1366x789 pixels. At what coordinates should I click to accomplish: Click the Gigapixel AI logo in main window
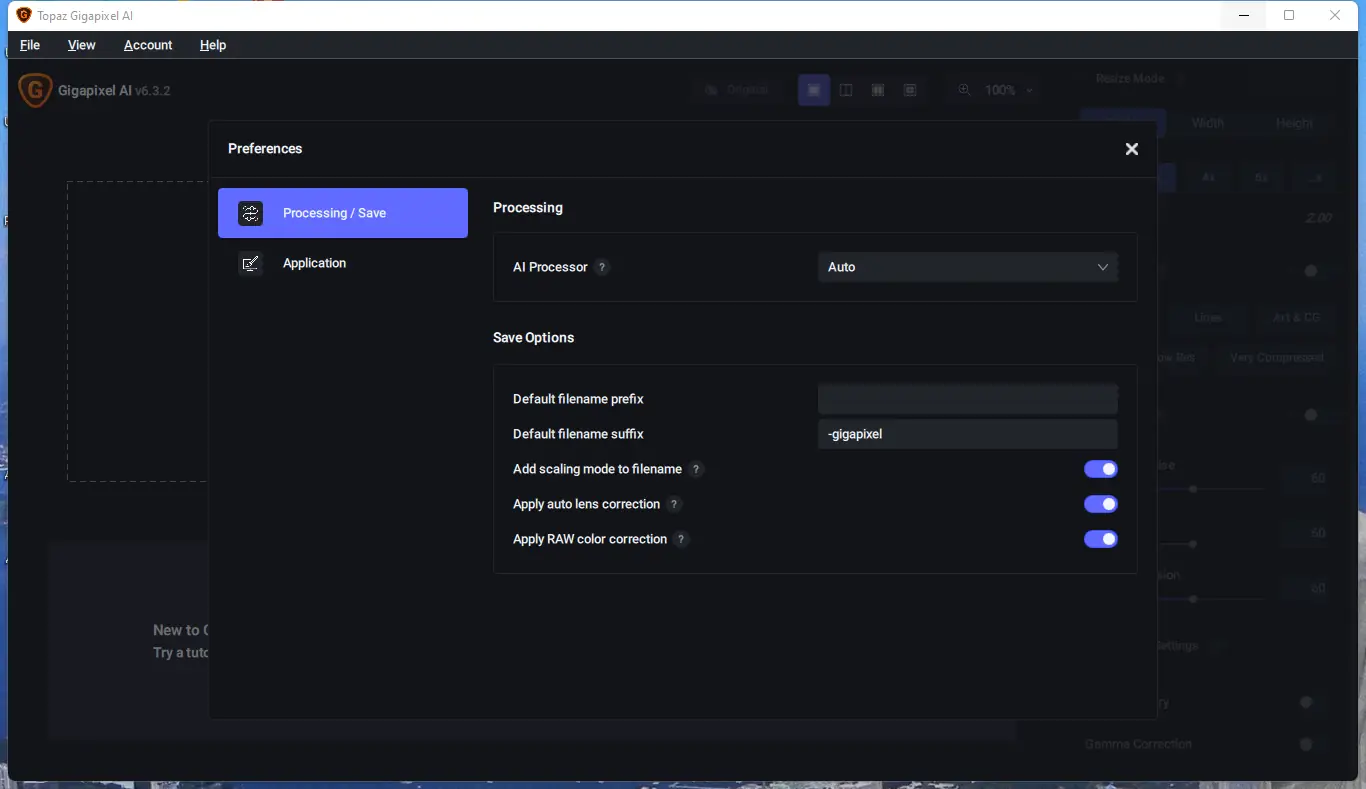pos(35,90)
